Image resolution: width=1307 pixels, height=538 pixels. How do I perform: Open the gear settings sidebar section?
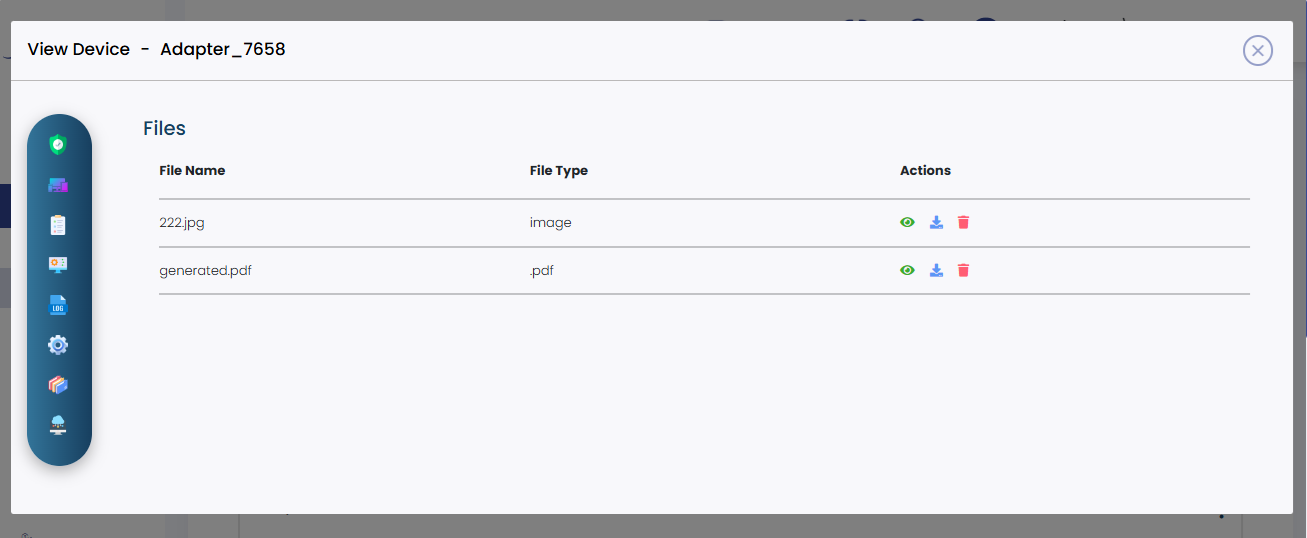click(58, 345)
